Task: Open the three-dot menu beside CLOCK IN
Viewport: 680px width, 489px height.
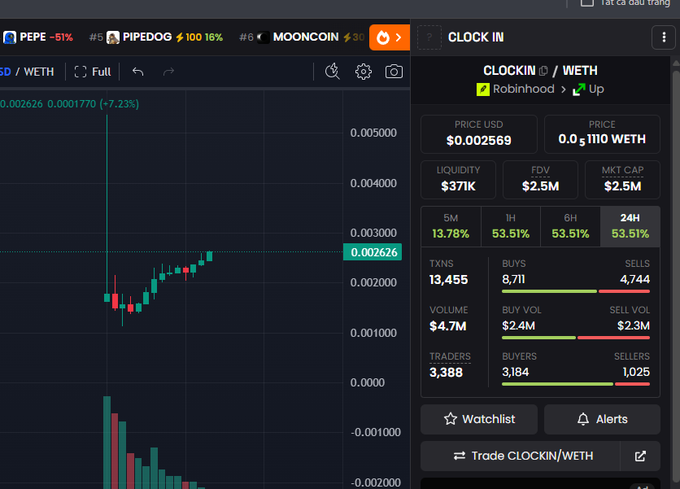Action: point(664,38)
